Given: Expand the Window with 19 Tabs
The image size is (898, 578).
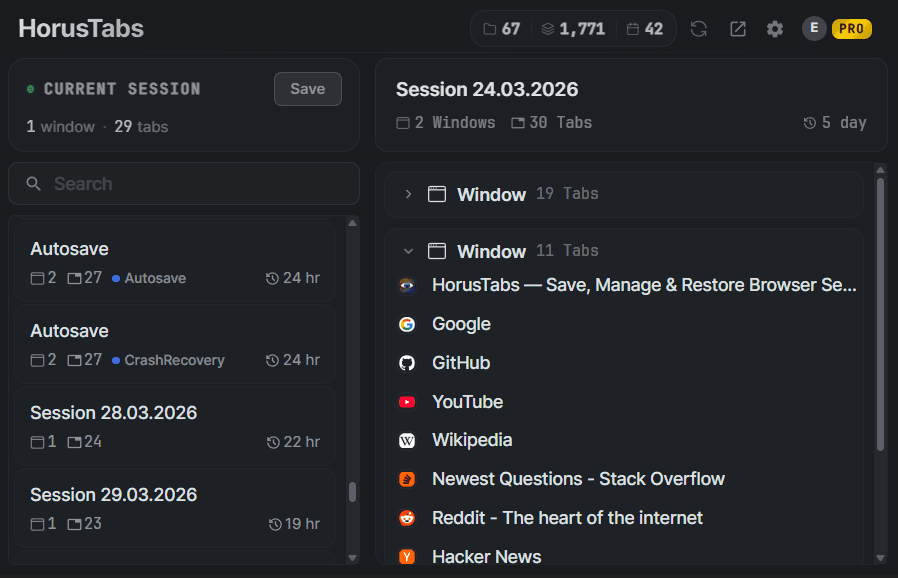Looking at the screenshot, I should (408, 194).
